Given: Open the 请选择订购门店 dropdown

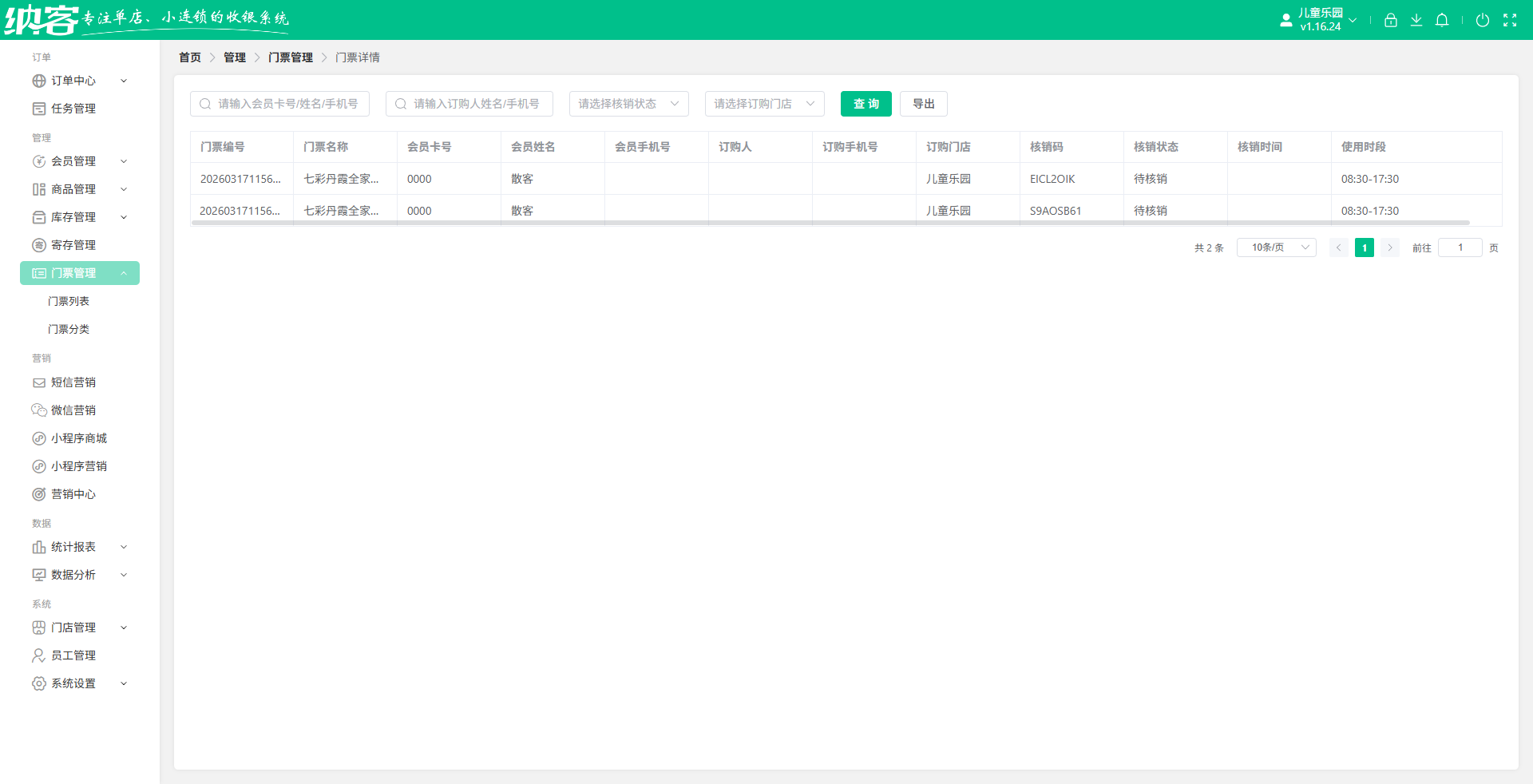Looking at the screenshot, I should [763, 104].
